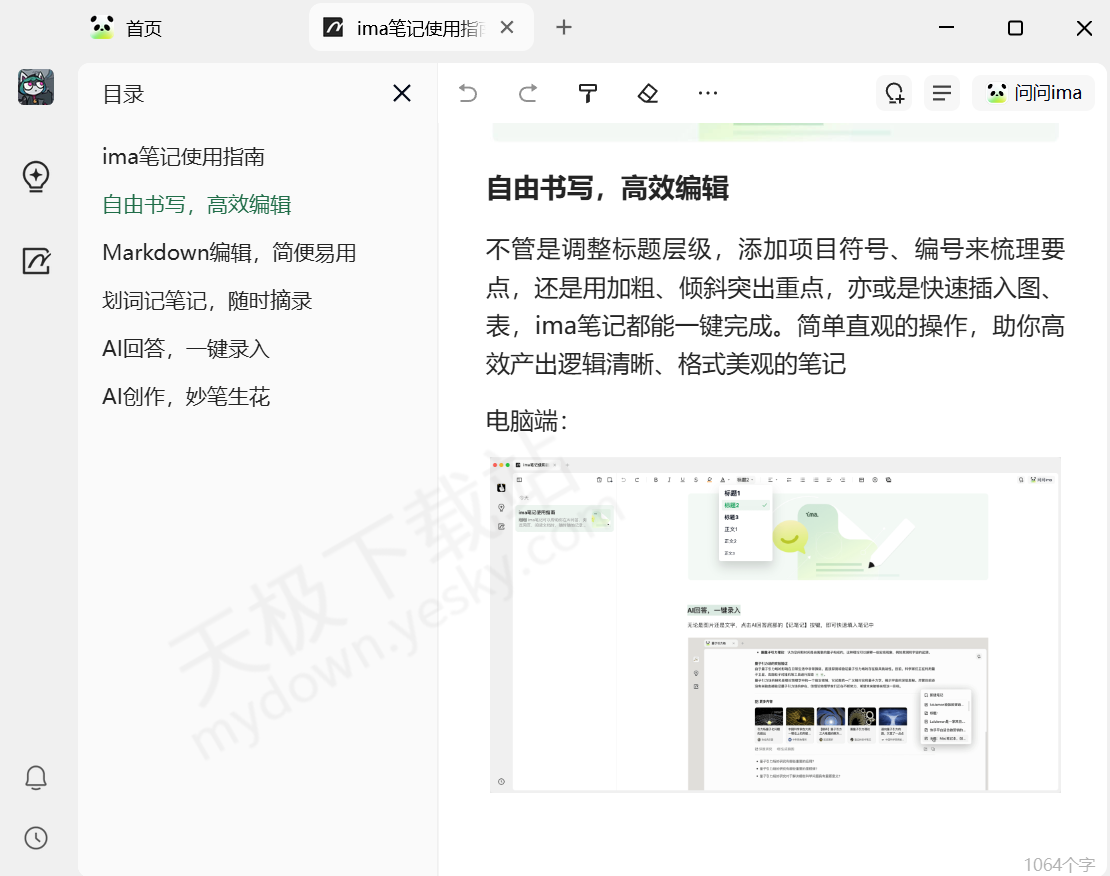Click the undo arrow in toolbar
Screen dimensions: 1110x876
point(468,94)
